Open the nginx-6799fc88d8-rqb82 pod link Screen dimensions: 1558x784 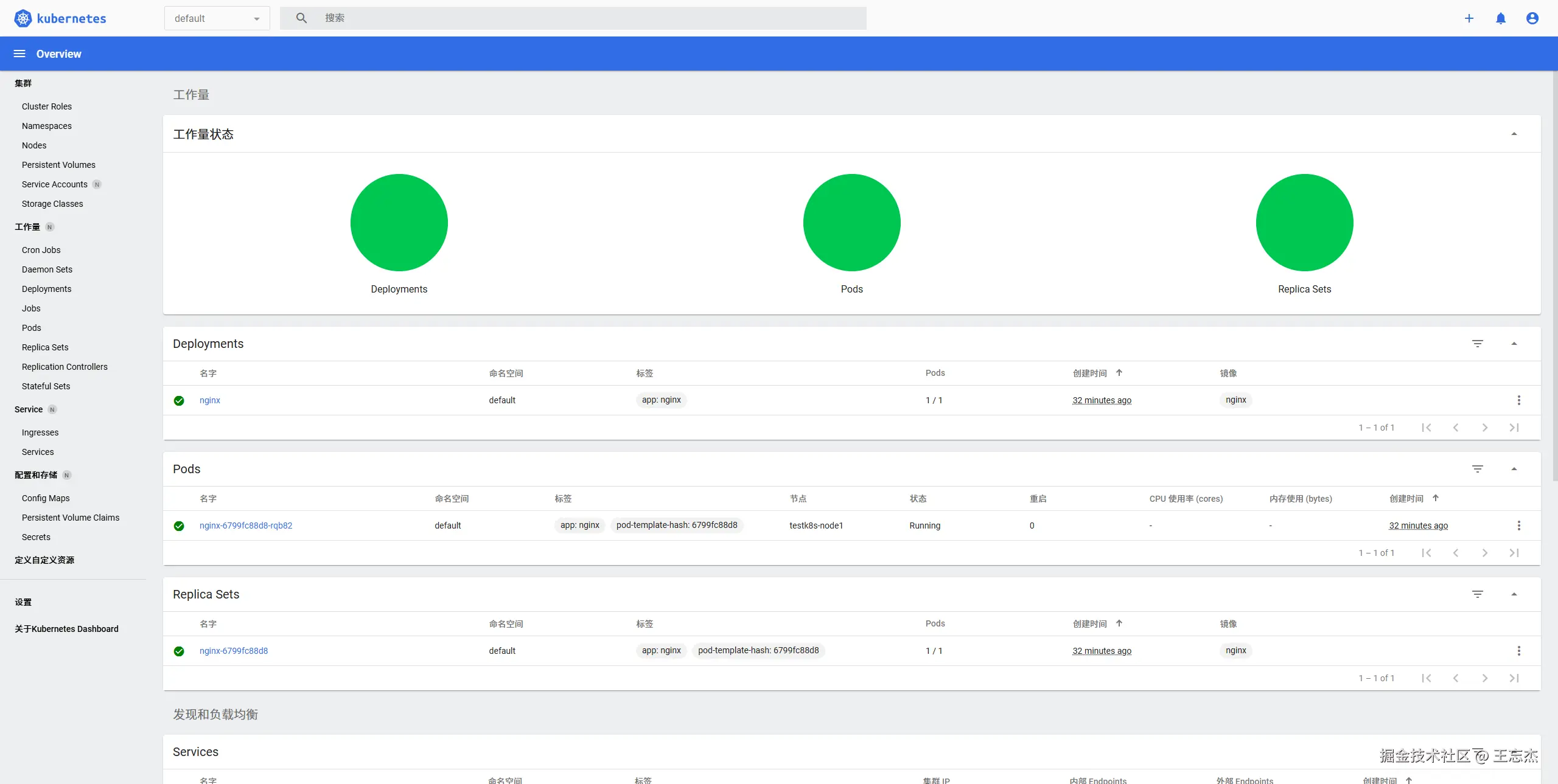point(246,526)
